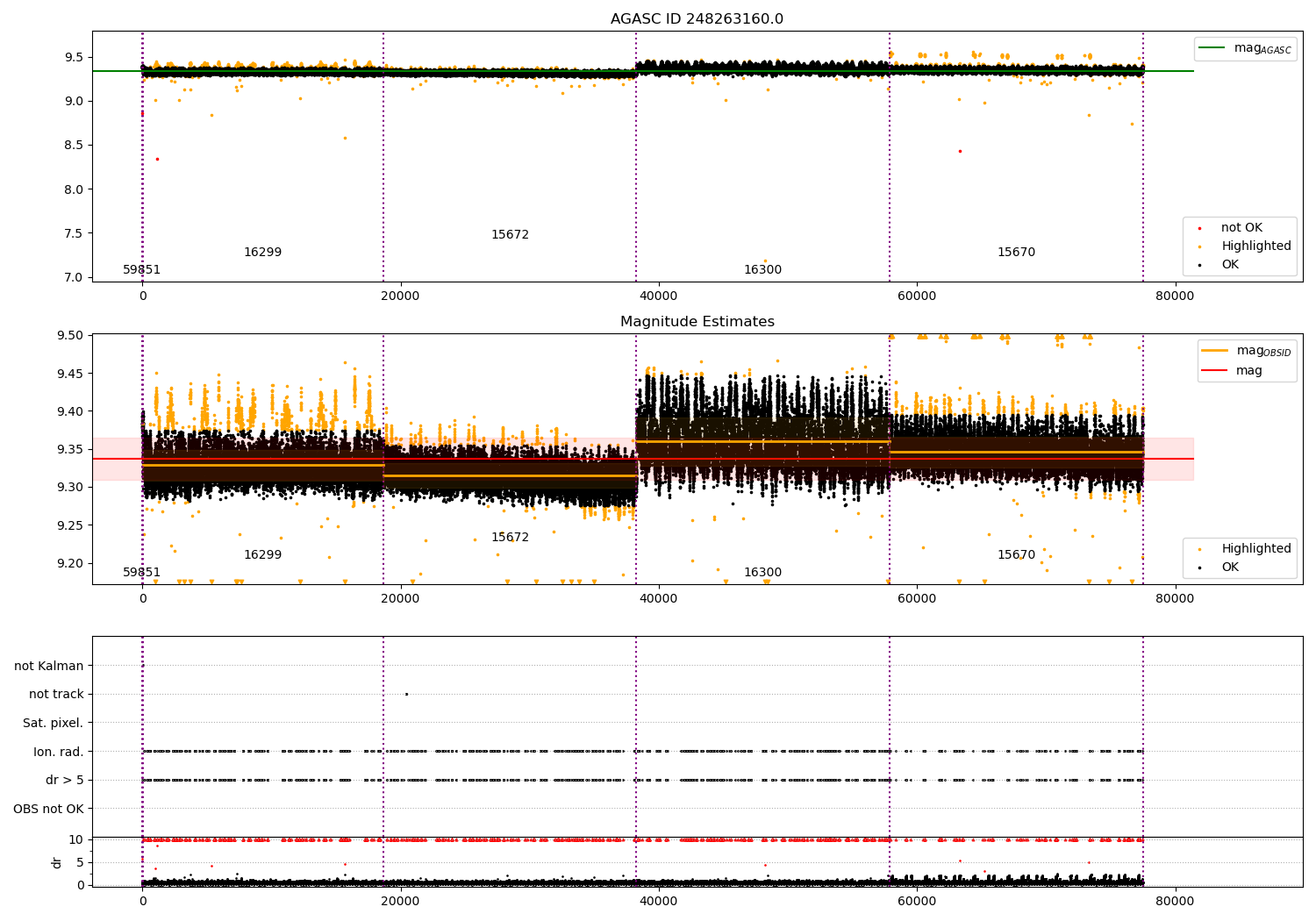
Task: Click the red outlier point near magnitude 8.3
Action: tap(157, 159)
